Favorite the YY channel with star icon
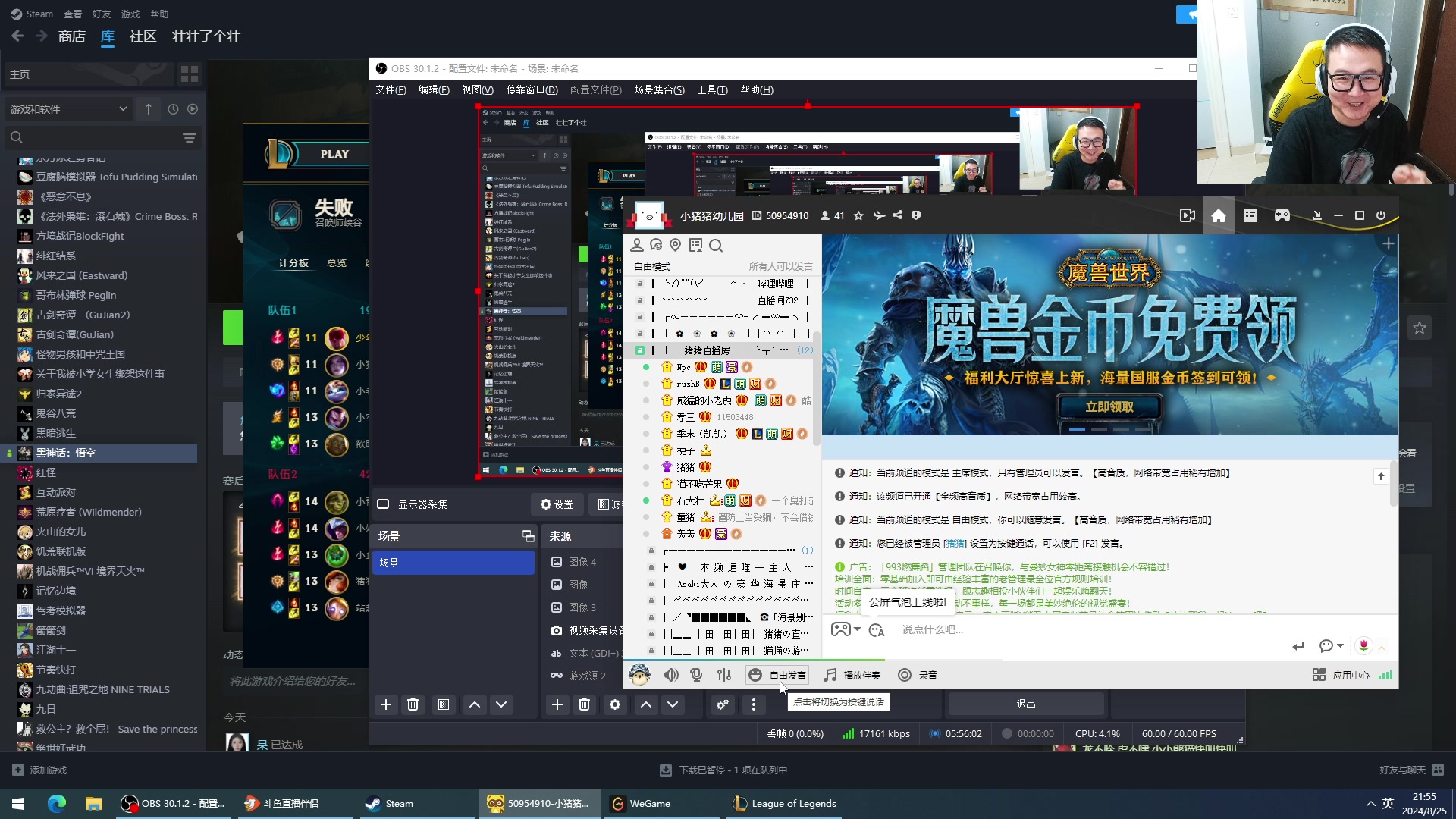Screen dimensions: 1456x819 tap(858, 216)
